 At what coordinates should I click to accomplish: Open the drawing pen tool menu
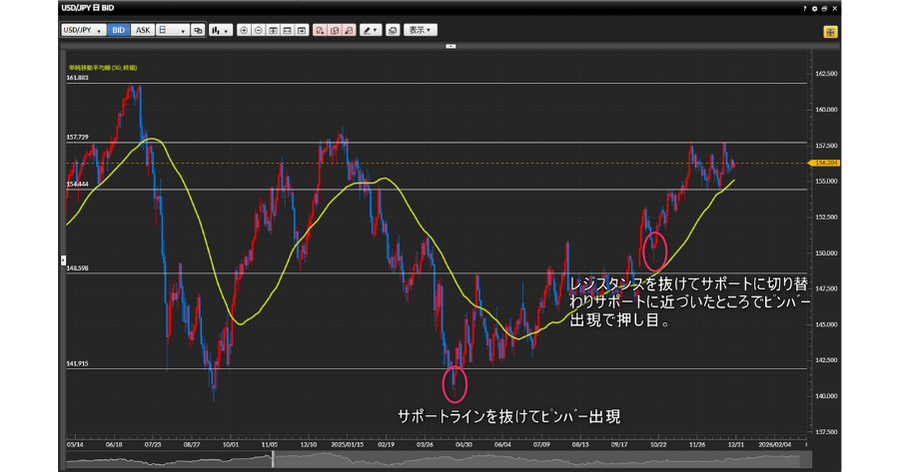coord(371,31)
